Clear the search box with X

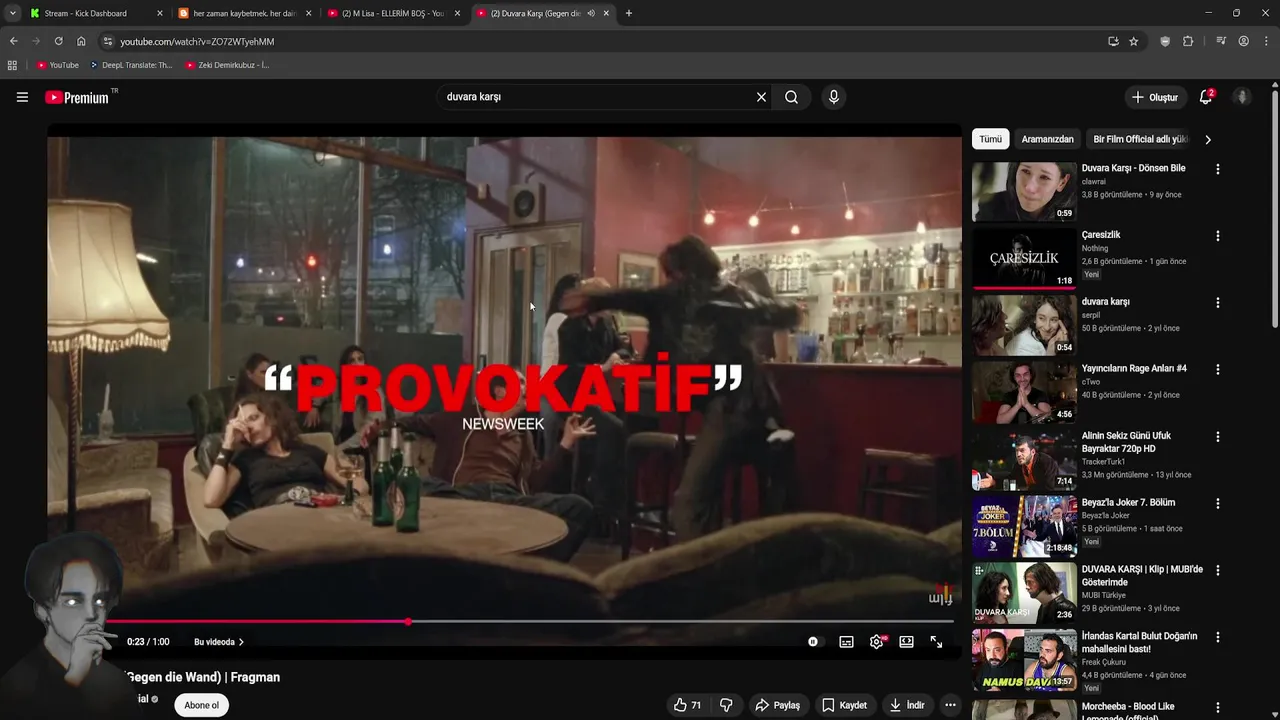pos(761,97)
